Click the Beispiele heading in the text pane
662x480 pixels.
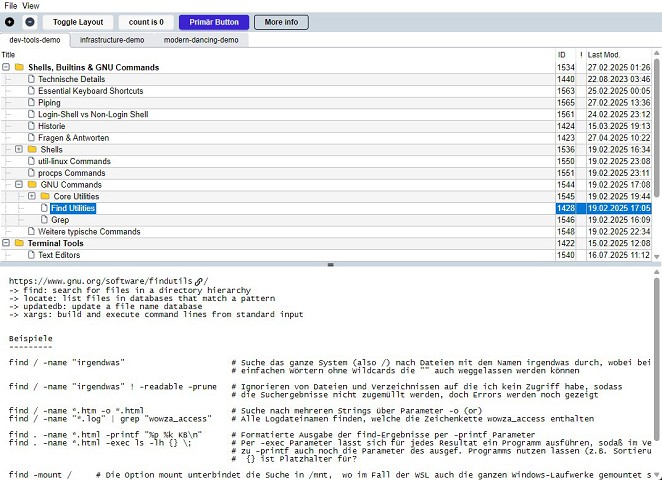click(x=30, y=339)
